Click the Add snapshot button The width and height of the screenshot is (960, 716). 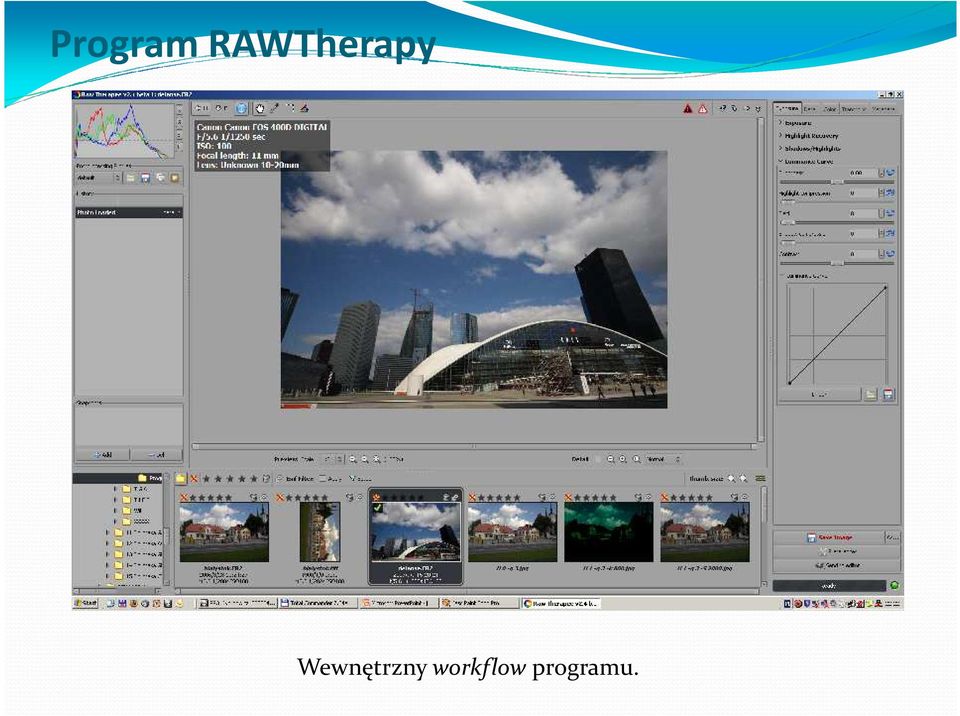click(x=102, y=455)
